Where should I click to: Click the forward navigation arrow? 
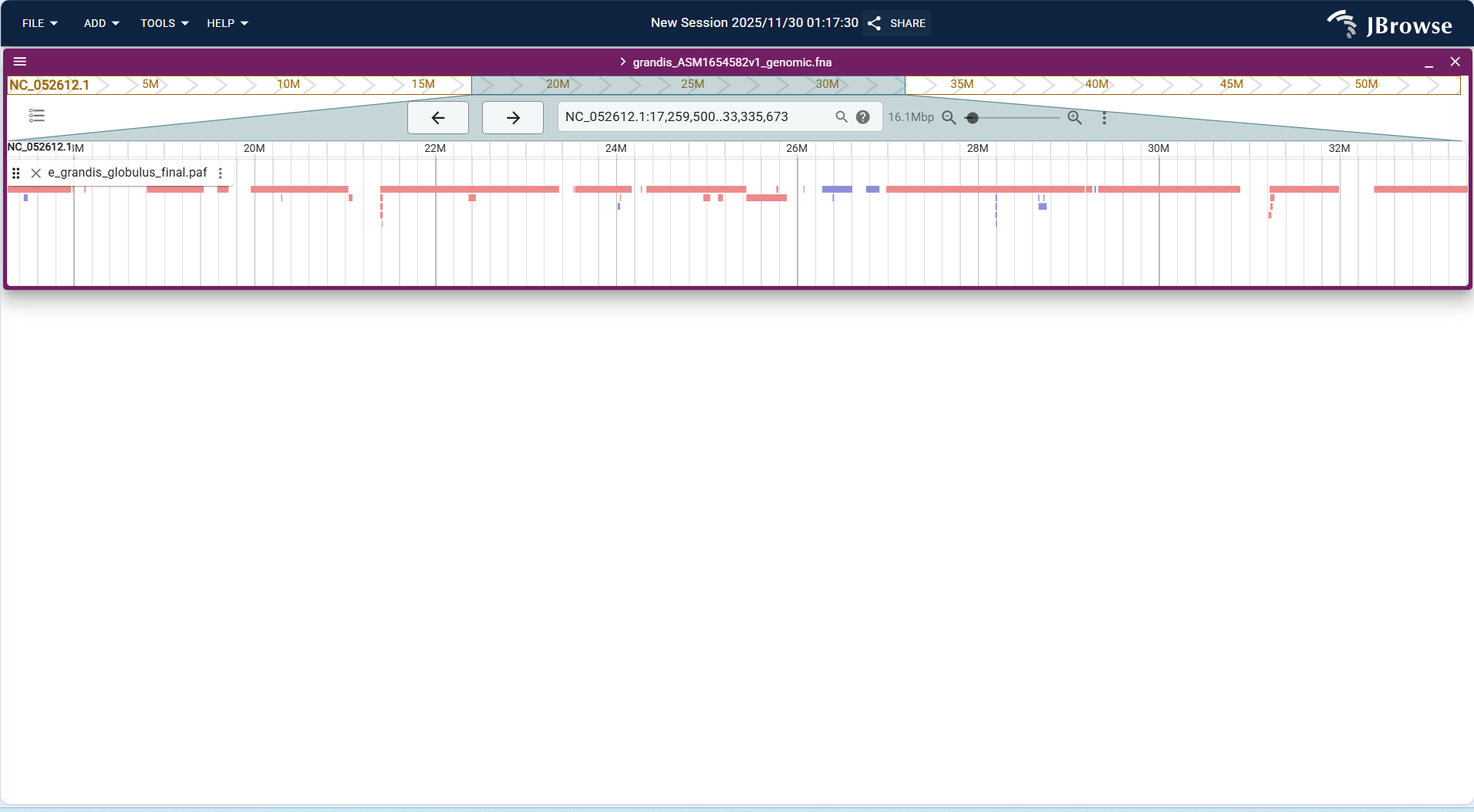[x=511, y=117]
